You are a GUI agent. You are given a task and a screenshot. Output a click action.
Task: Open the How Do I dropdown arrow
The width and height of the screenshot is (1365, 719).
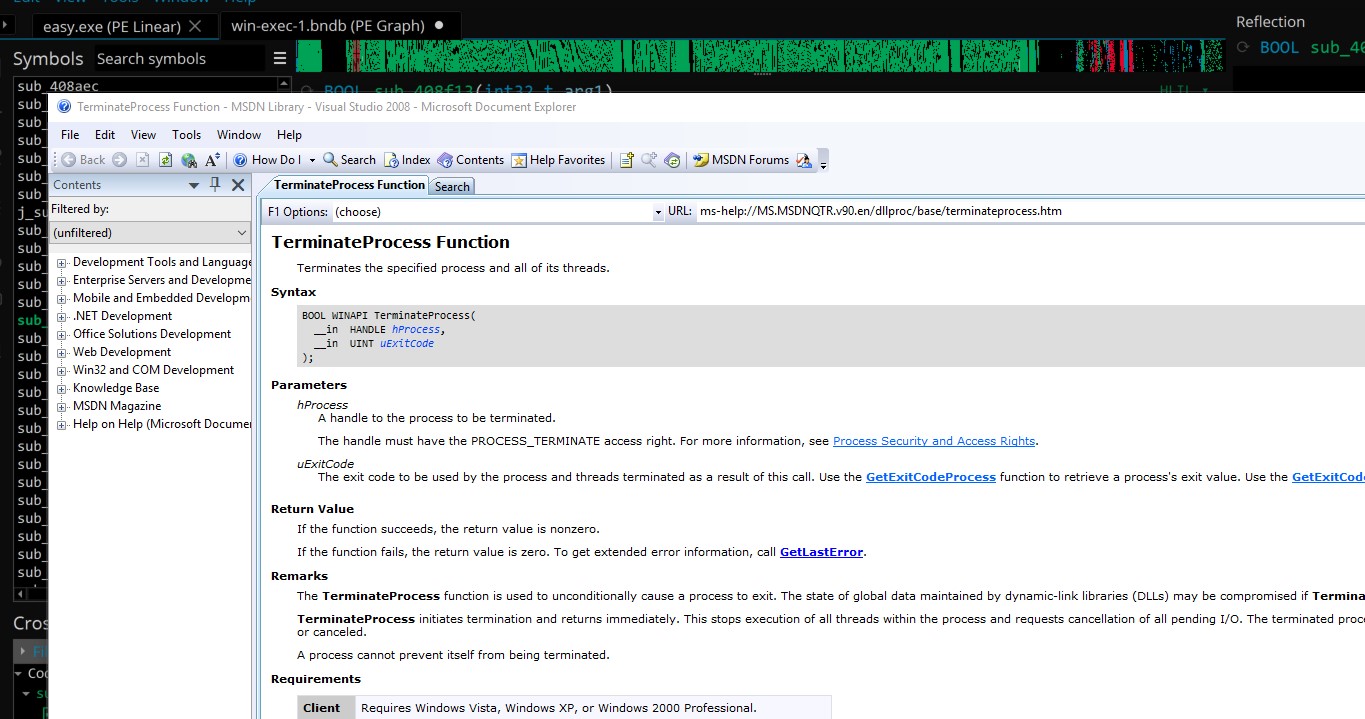tap(312, 160)
